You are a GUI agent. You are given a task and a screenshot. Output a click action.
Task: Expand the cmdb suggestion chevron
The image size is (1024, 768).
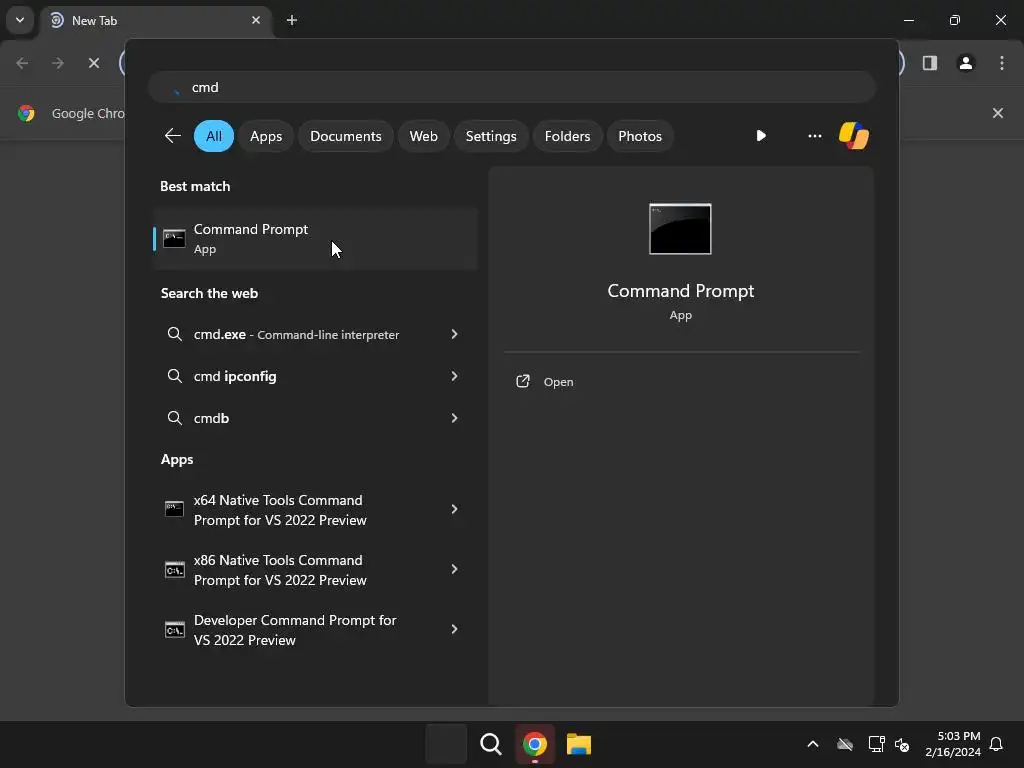(455, 418)
